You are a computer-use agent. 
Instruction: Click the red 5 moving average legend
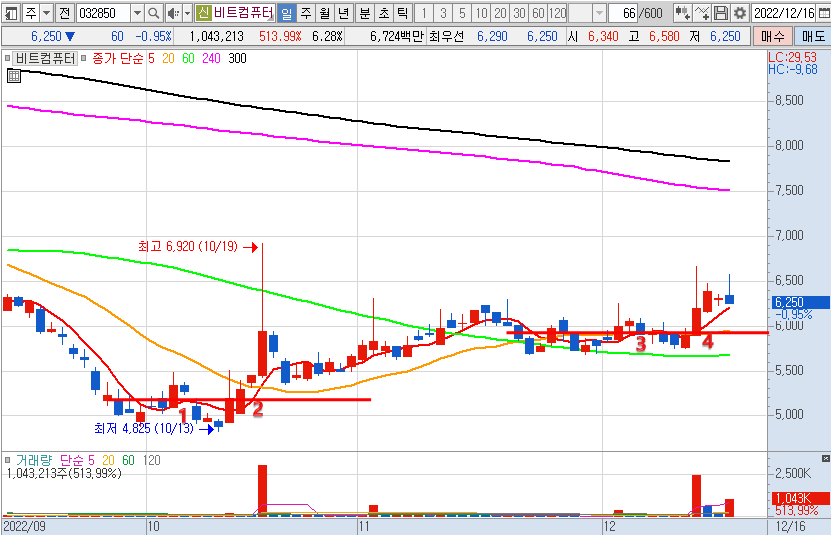point(151,58)
